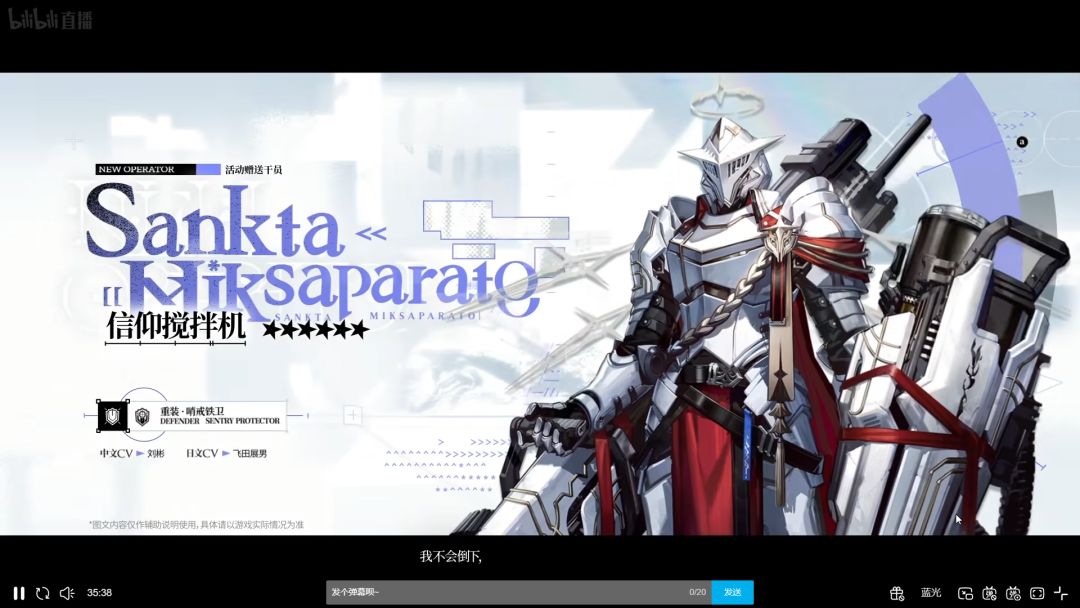The height and width of the screenshot is (608, 1080).
Task: Unmute the player volume speaker icon
Action: [x=67, y=593]
